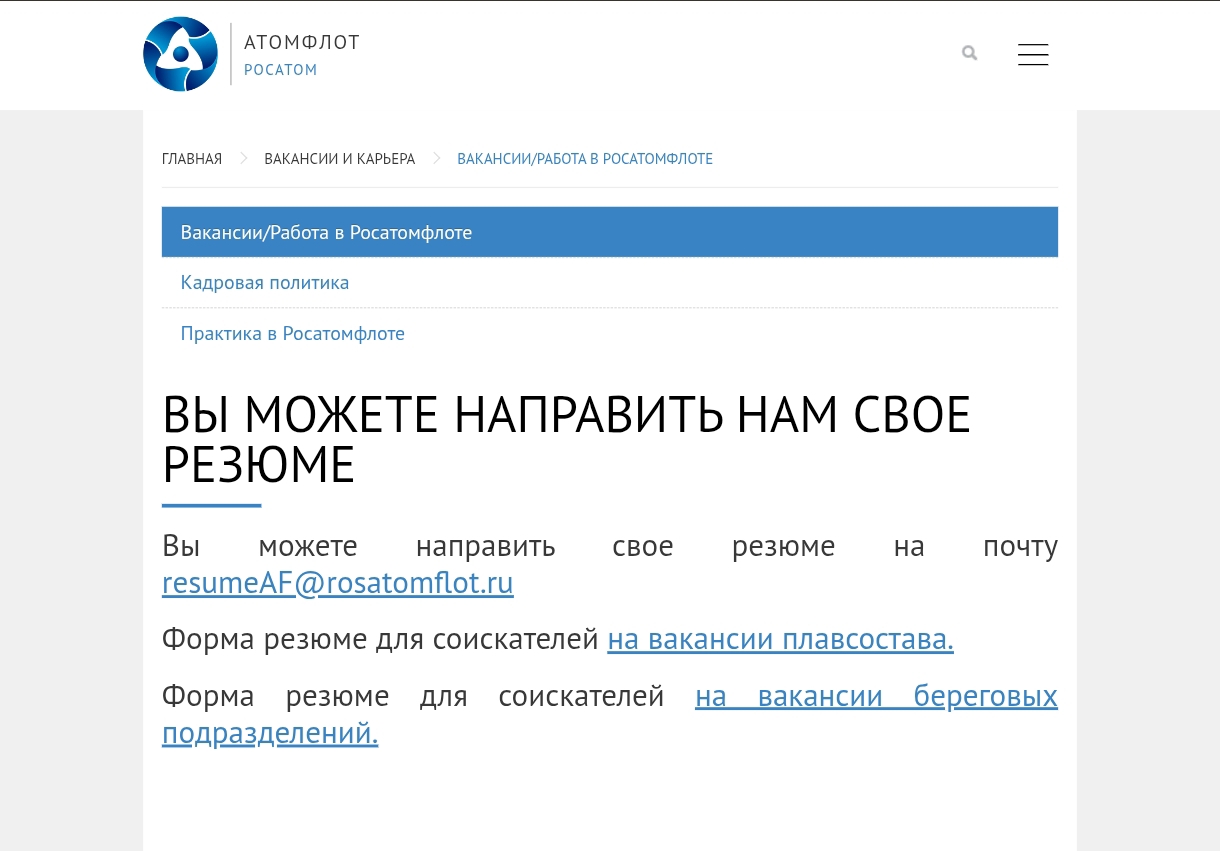The width and height of the screenshot is (1220, 851).
Task: Click ВАКАНСИИ/РАБОТА В РОСАТОМФЛОТЕ breadcrumb
Action: point(585,159)
